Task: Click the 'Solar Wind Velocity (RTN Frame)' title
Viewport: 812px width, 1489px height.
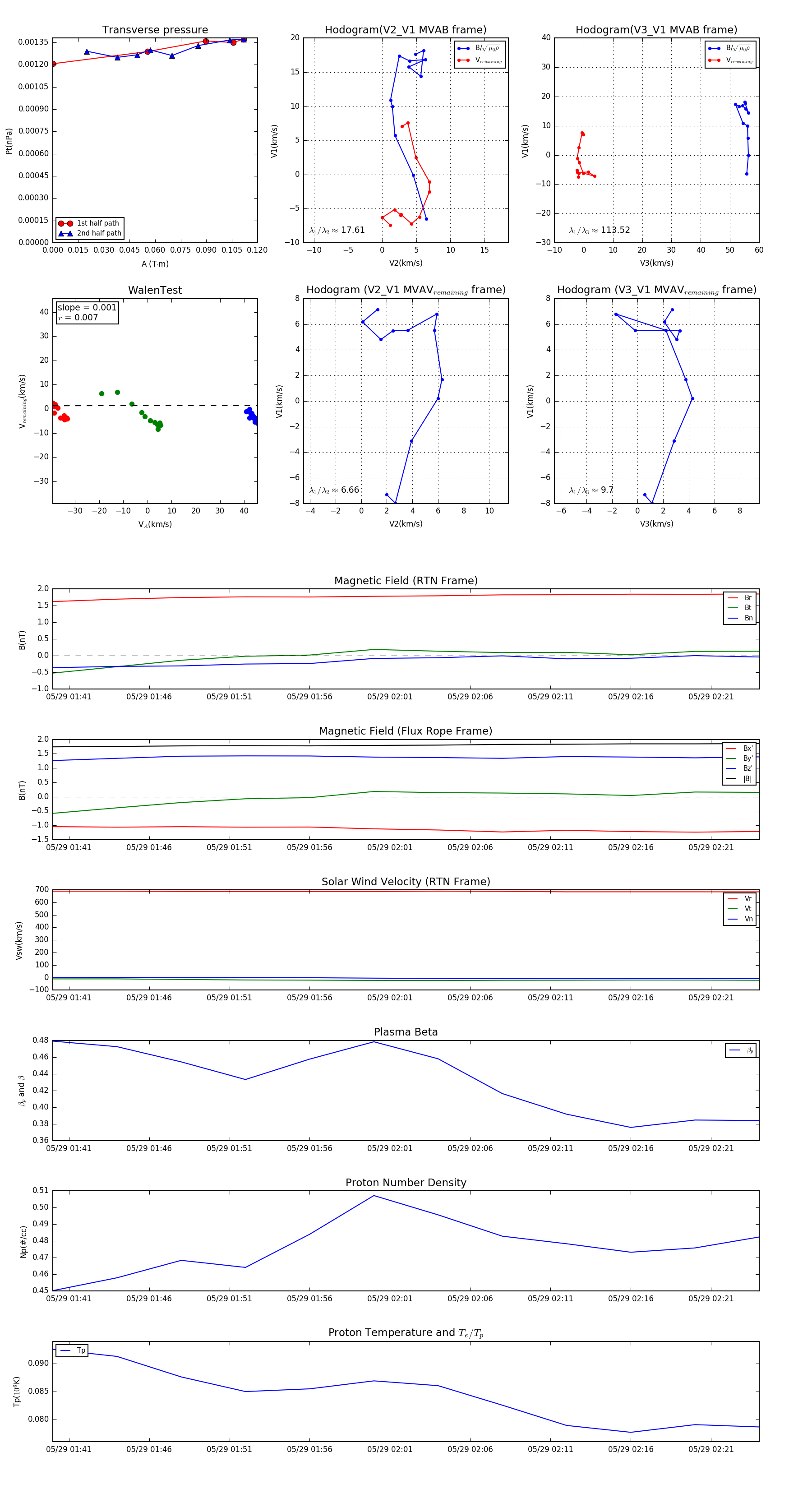Action: (406, 882)
